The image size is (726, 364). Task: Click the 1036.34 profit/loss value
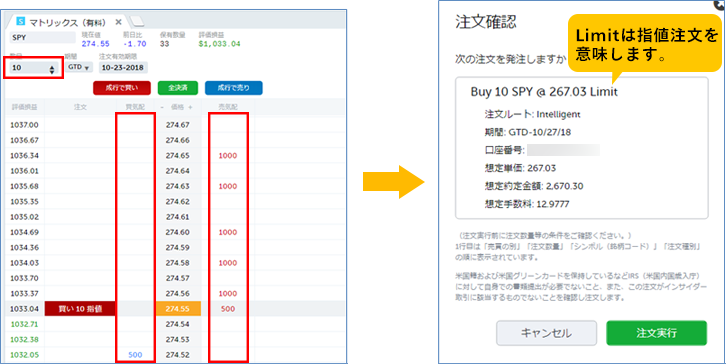24,156
